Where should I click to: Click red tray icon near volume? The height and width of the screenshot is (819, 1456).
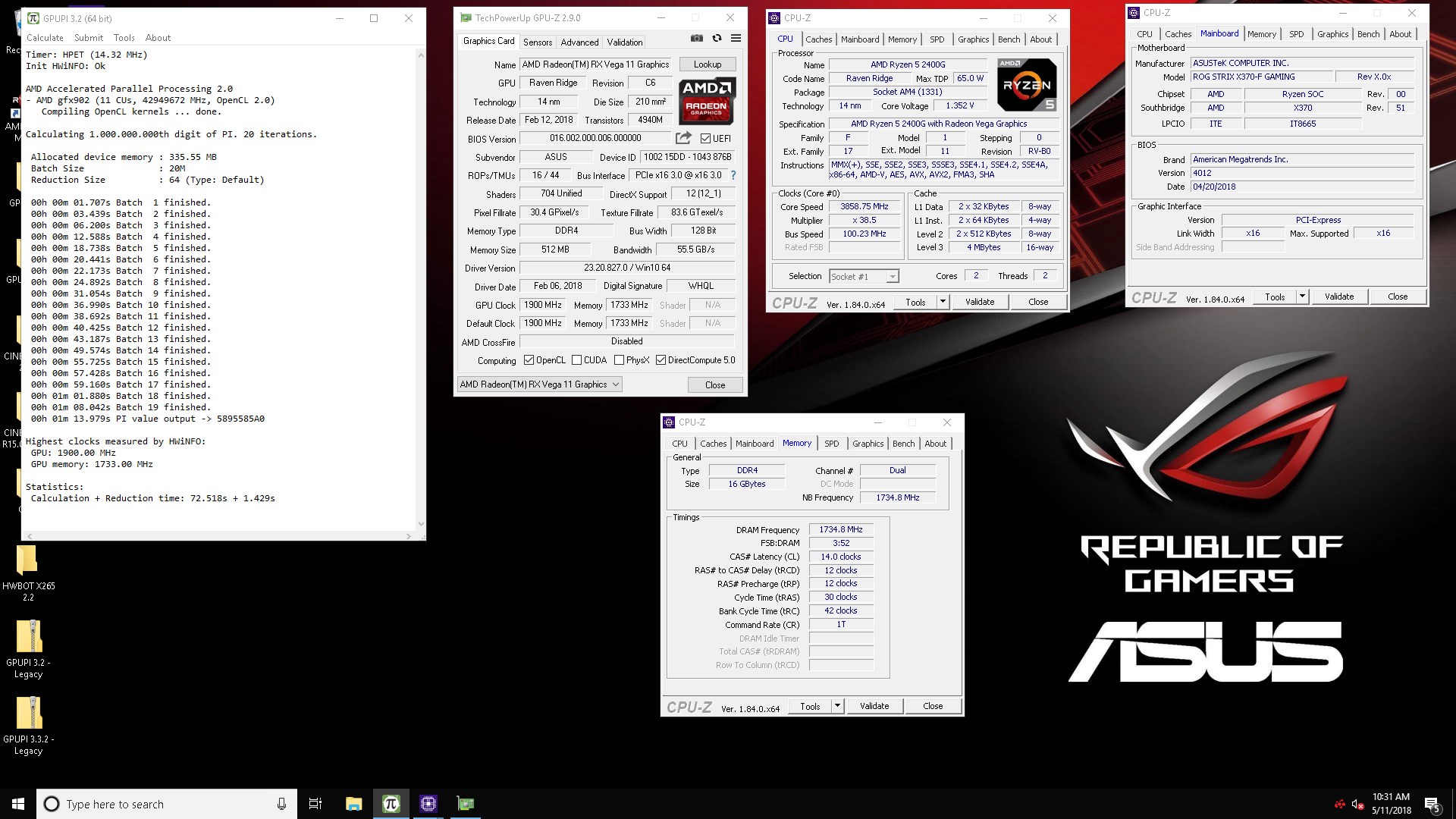tap(1339, 804)
